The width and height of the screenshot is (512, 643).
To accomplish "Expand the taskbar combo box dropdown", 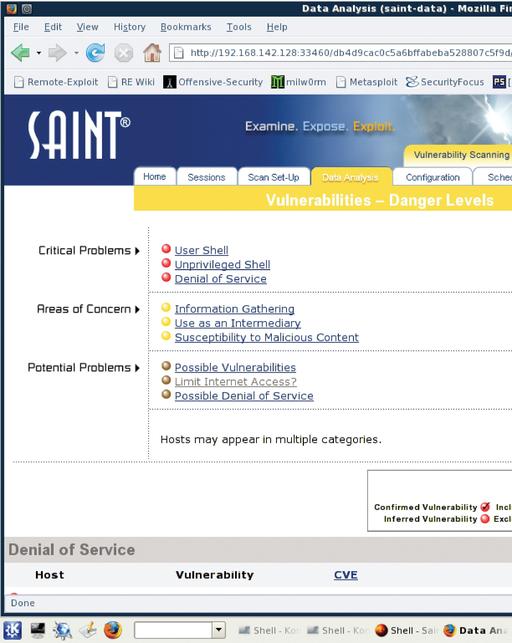I will point(219,630).
